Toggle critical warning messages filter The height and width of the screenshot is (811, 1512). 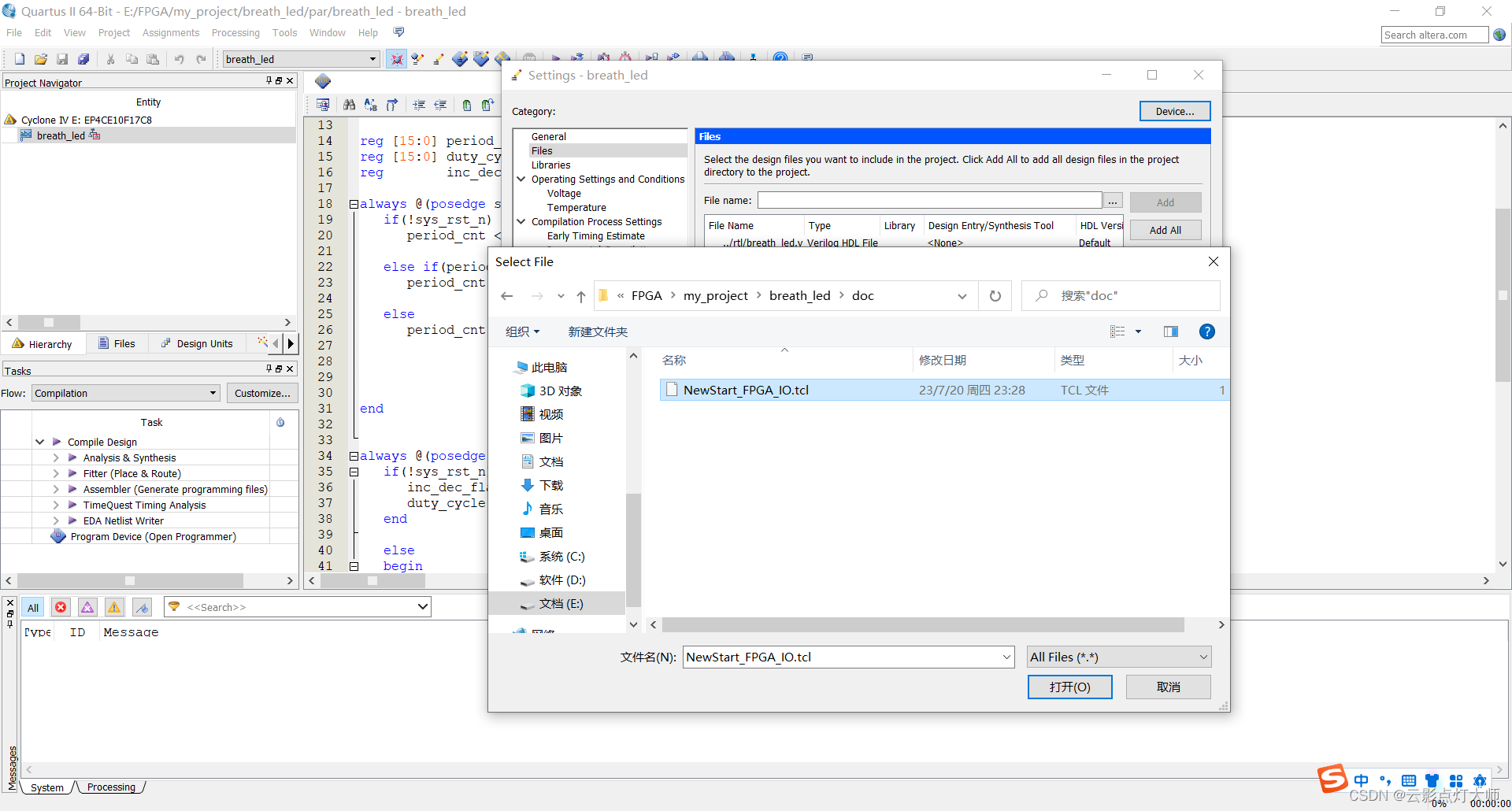coord(87,607)
